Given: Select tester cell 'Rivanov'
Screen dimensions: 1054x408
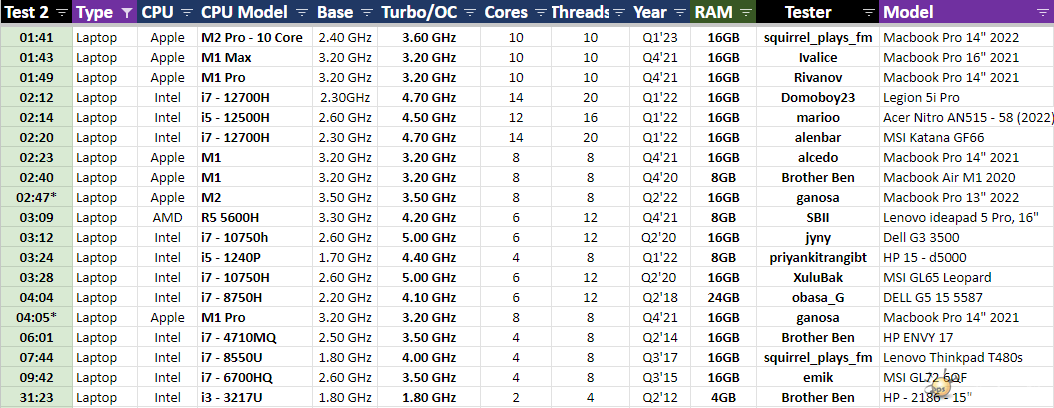Looking at the screenshot, I should pos(818,77).
